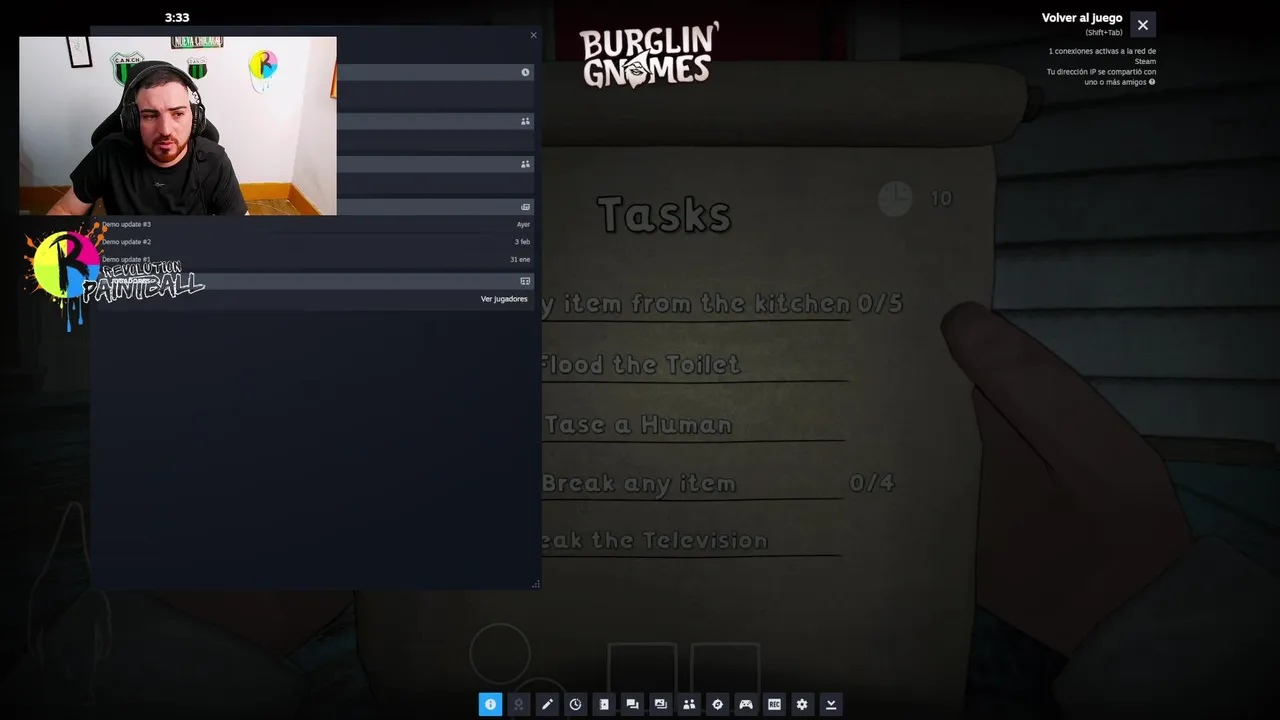The image size is (1280, 720).
Task: Open the web browser compass icon
Action: 717,704
